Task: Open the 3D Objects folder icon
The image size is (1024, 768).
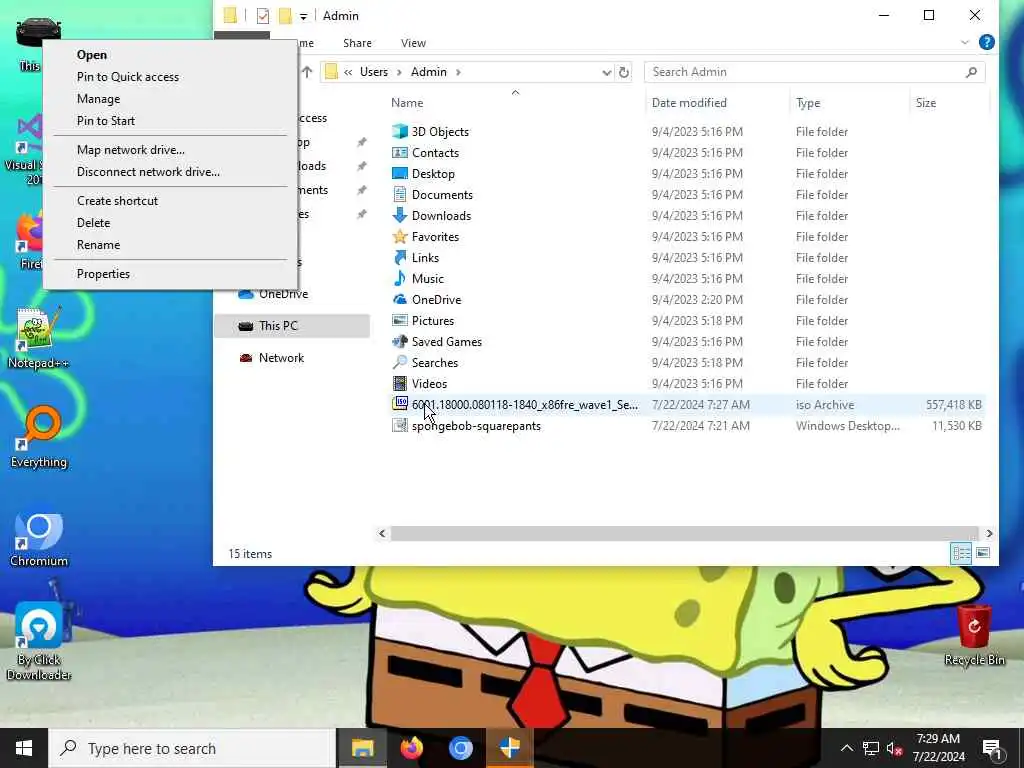Action: [x=400, y=131]
